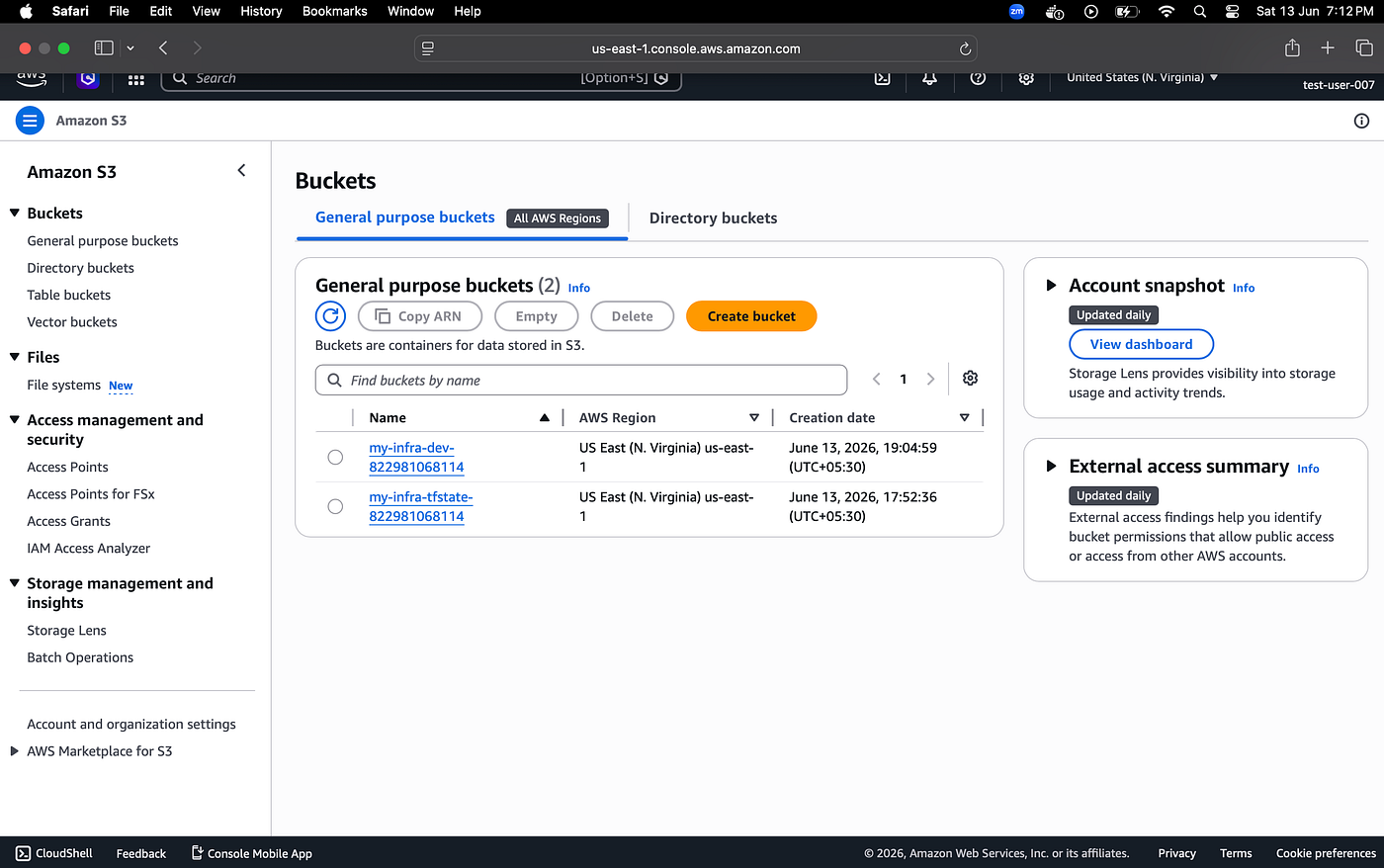This screenshot has width=1384, height=868.
Task: Go to previous page of buckets
Action: click(876, 379)
